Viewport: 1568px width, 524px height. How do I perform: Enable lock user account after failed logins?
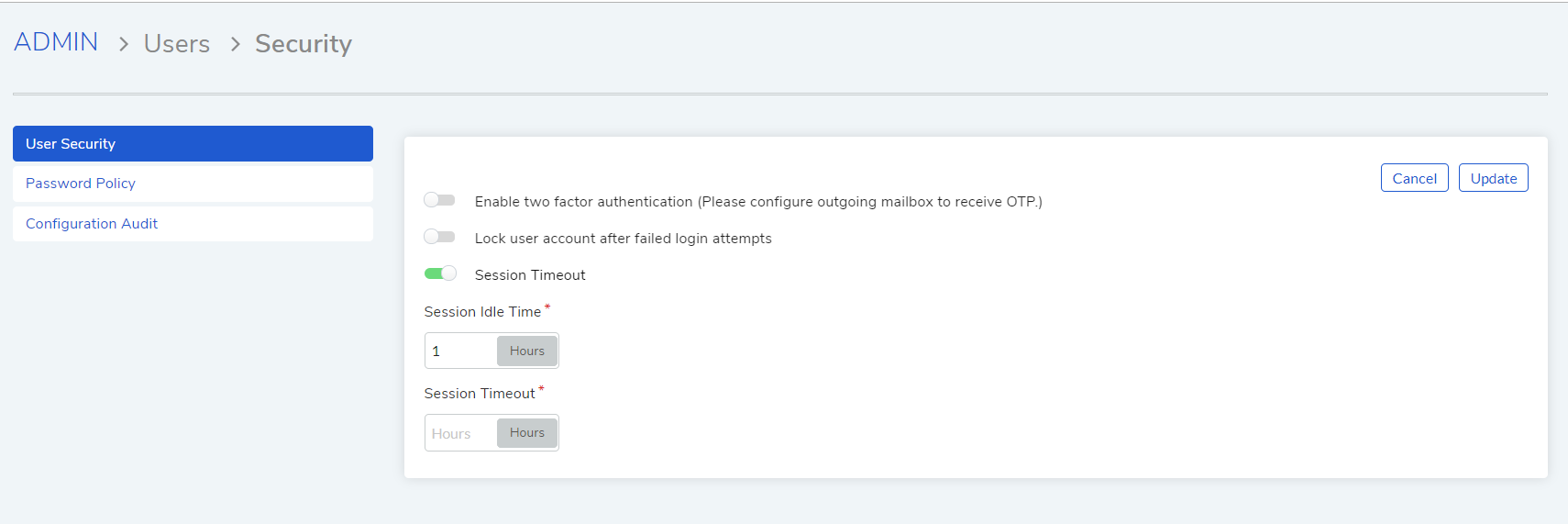click(439, 237)
